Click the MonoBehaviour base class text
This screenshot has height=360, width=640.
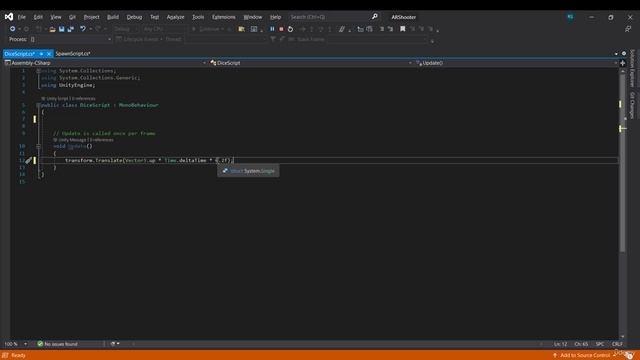point(138,105)
